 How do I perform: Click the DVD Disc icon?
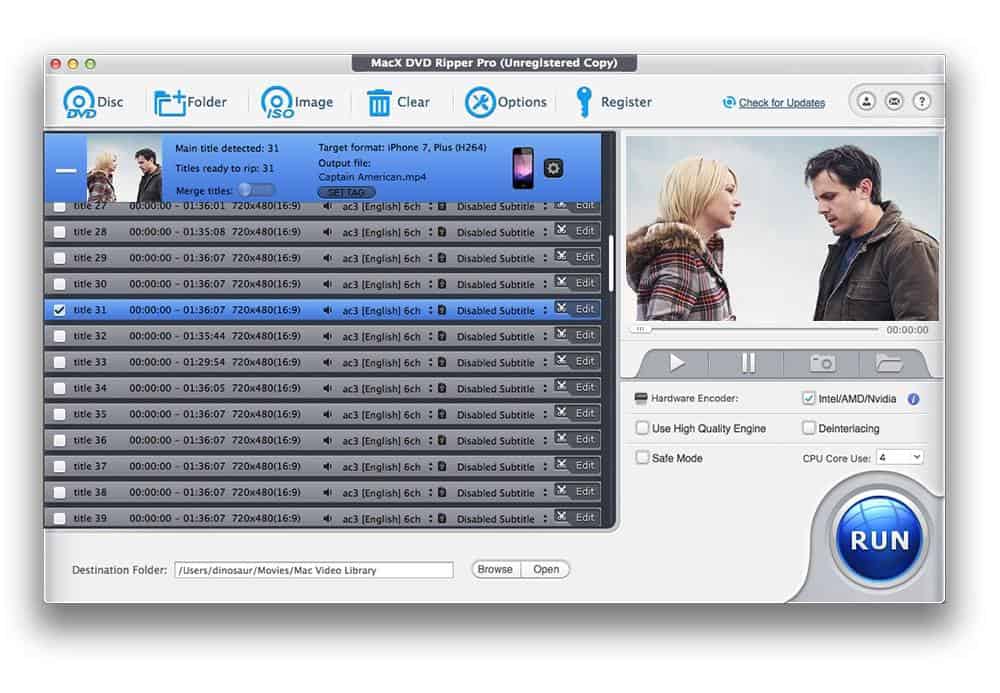coord(78,102)
